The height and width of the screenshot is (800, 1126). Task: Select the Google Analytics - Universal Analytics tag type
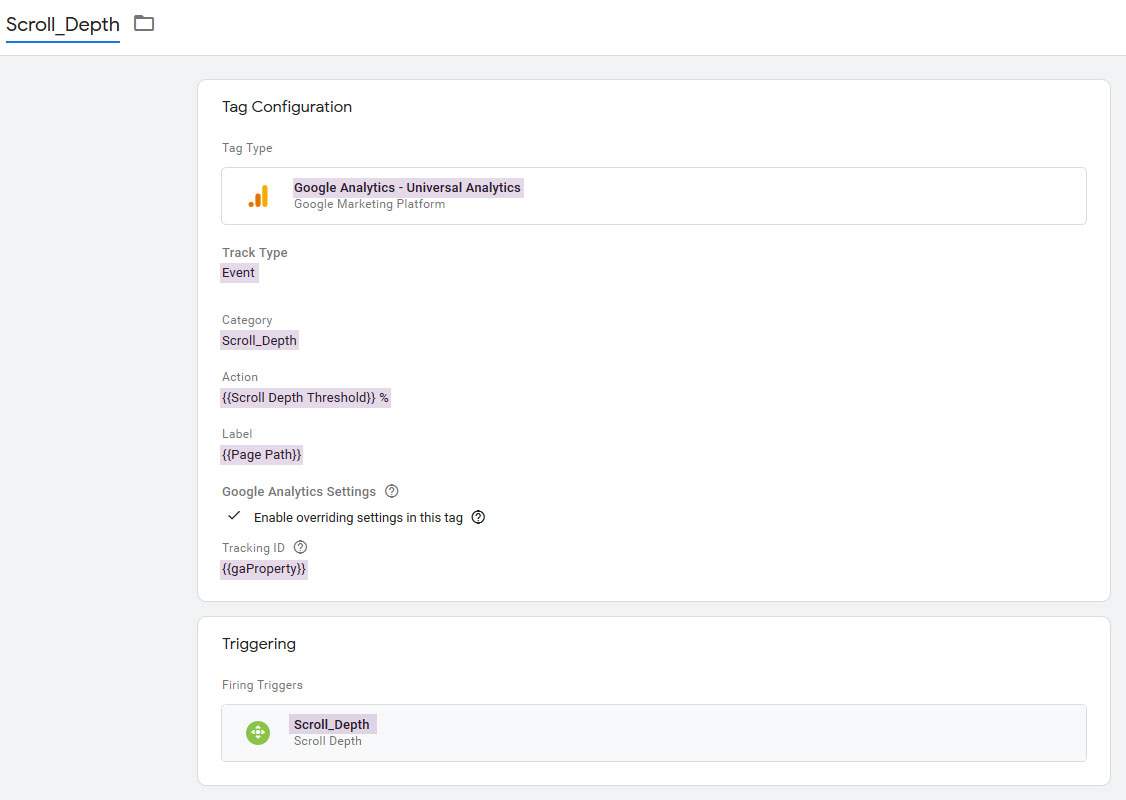click(653, 196)
